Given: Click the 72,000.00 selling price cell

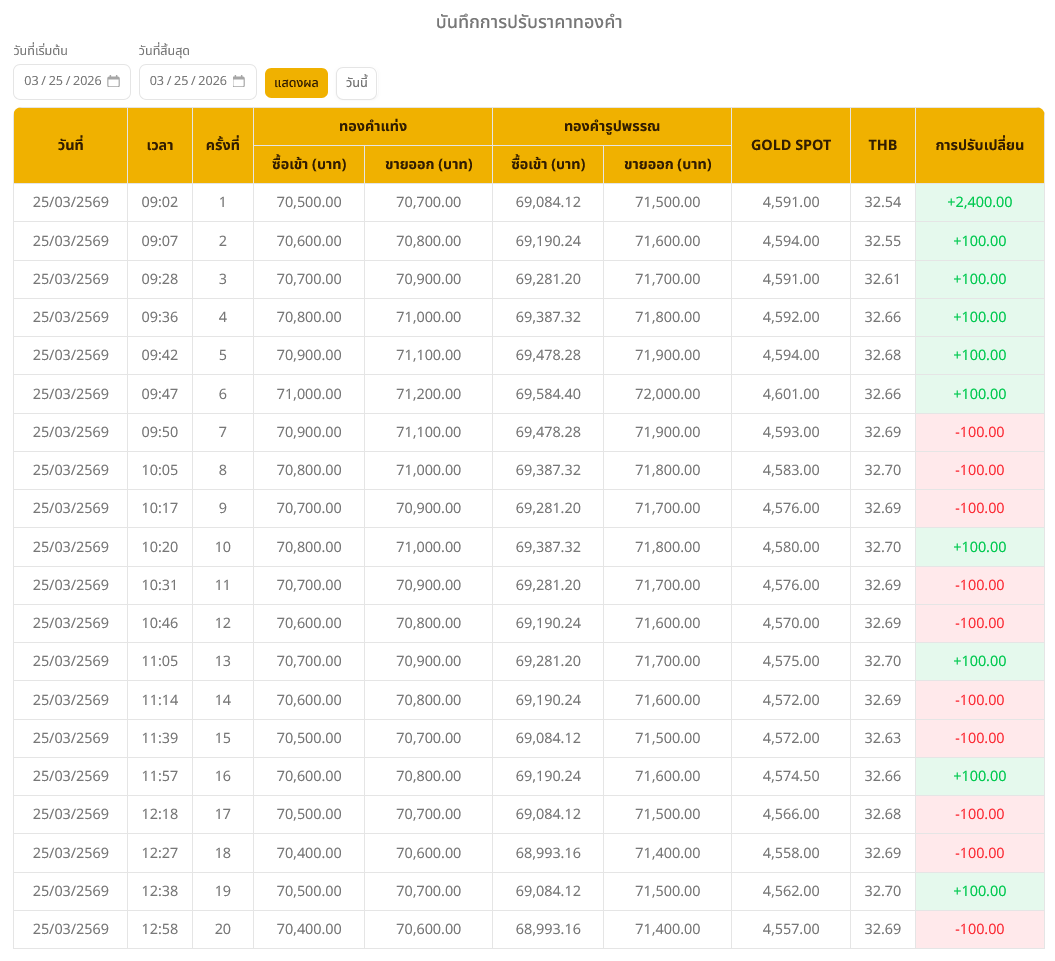Looking at the screenshot, I should 667,394.
